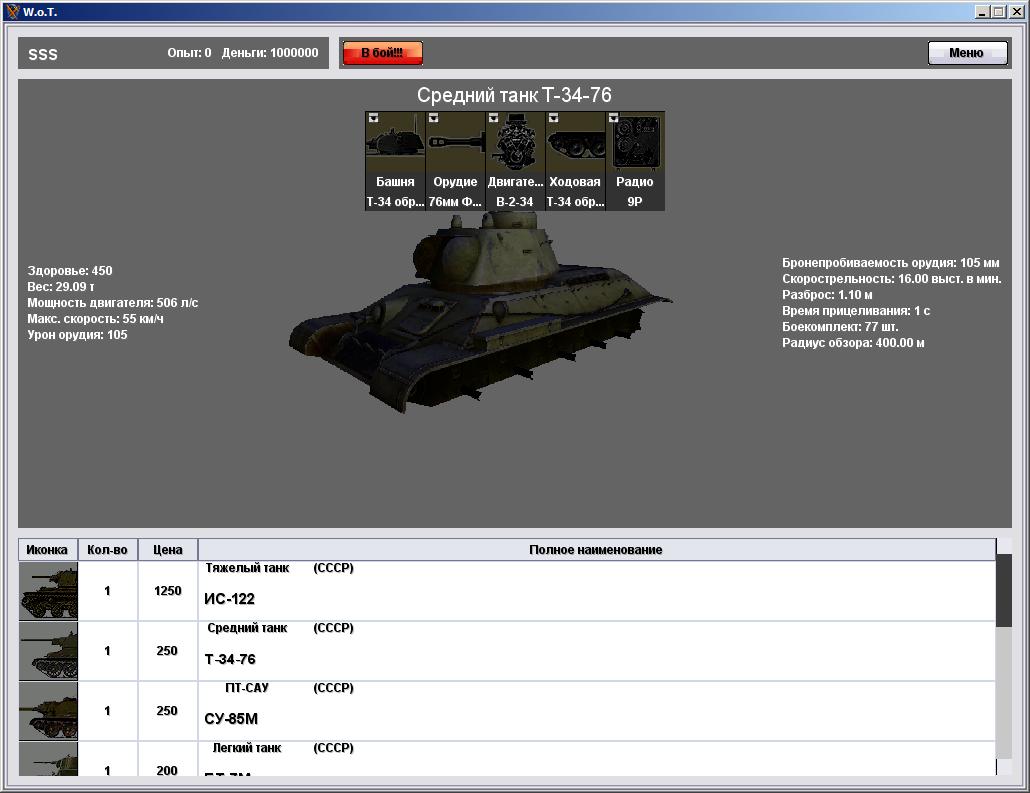Click the СУ-85М price cell 250
This screenshot has height=793, width=1030.
168,710
